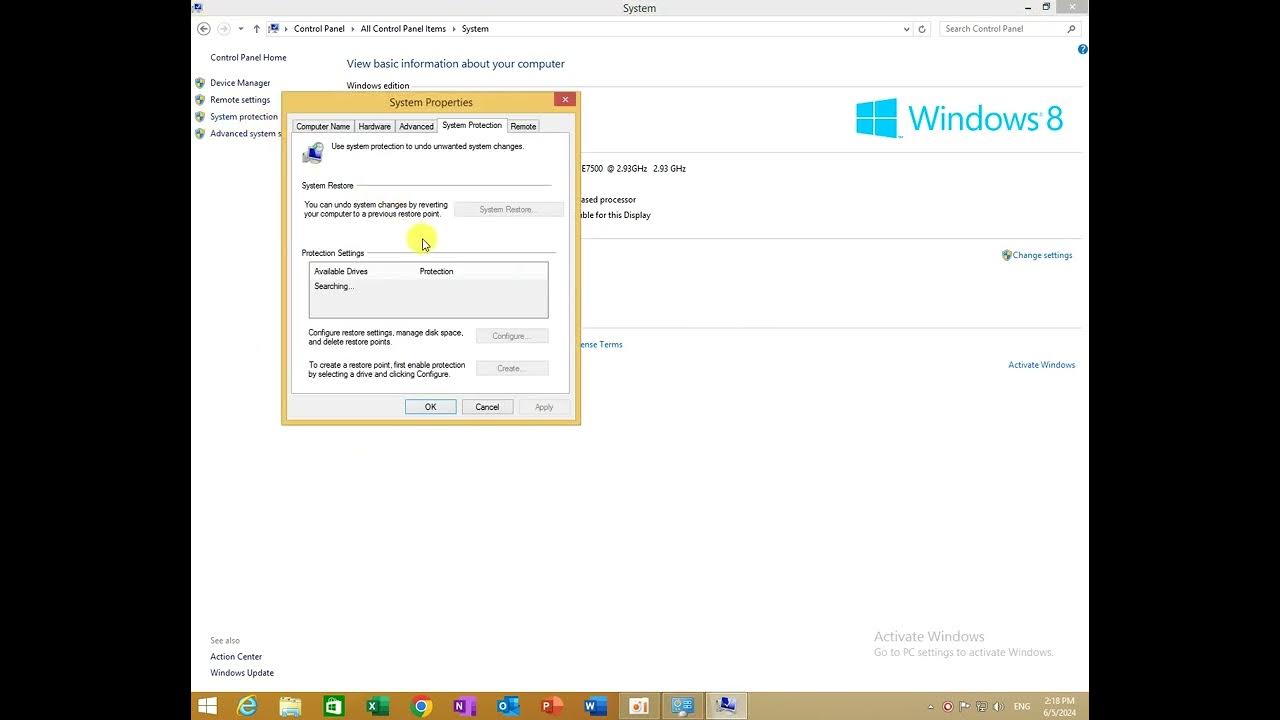Launch OneNote from taskbar
Screen dimensions: 1280x720
pos(464,706)
